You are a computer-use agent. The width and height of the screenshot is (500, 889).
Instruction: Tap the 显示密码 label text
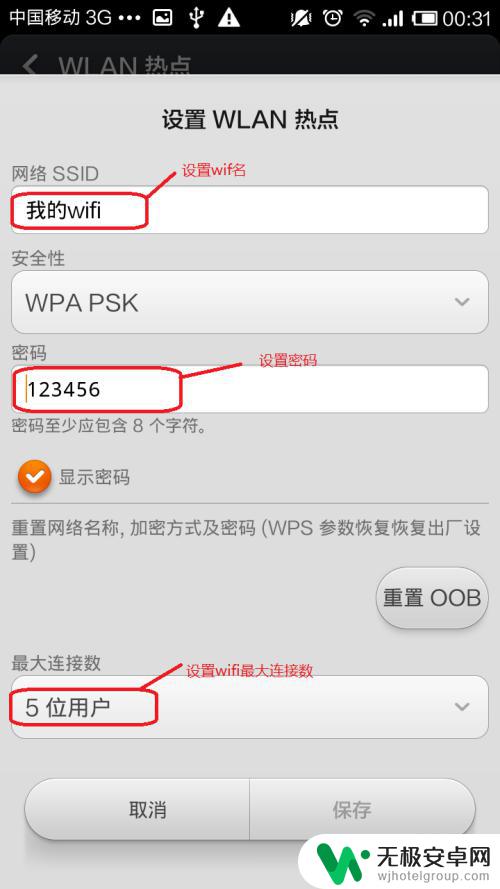coord(94,477)
